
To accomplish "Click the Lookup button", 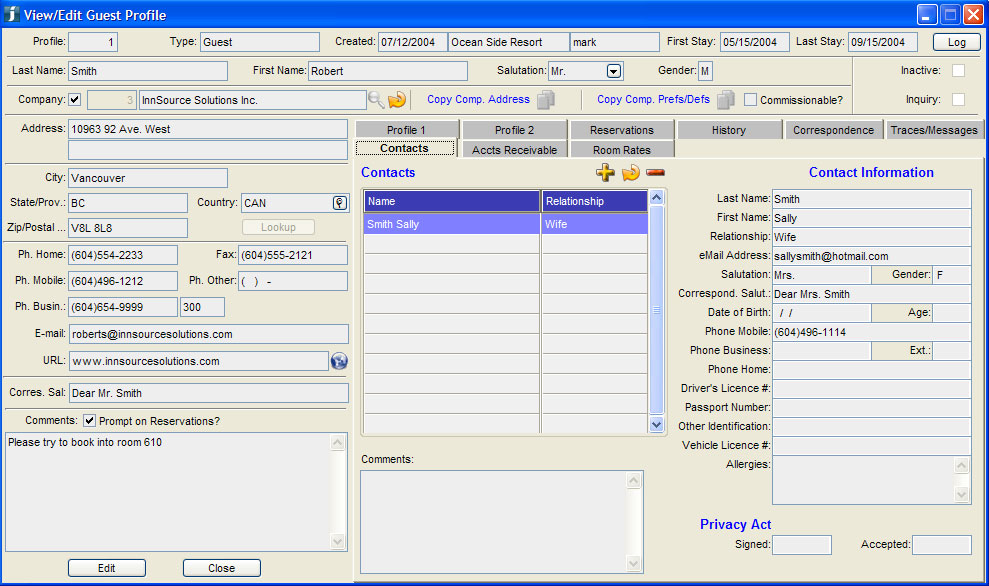I will point(278,227).
